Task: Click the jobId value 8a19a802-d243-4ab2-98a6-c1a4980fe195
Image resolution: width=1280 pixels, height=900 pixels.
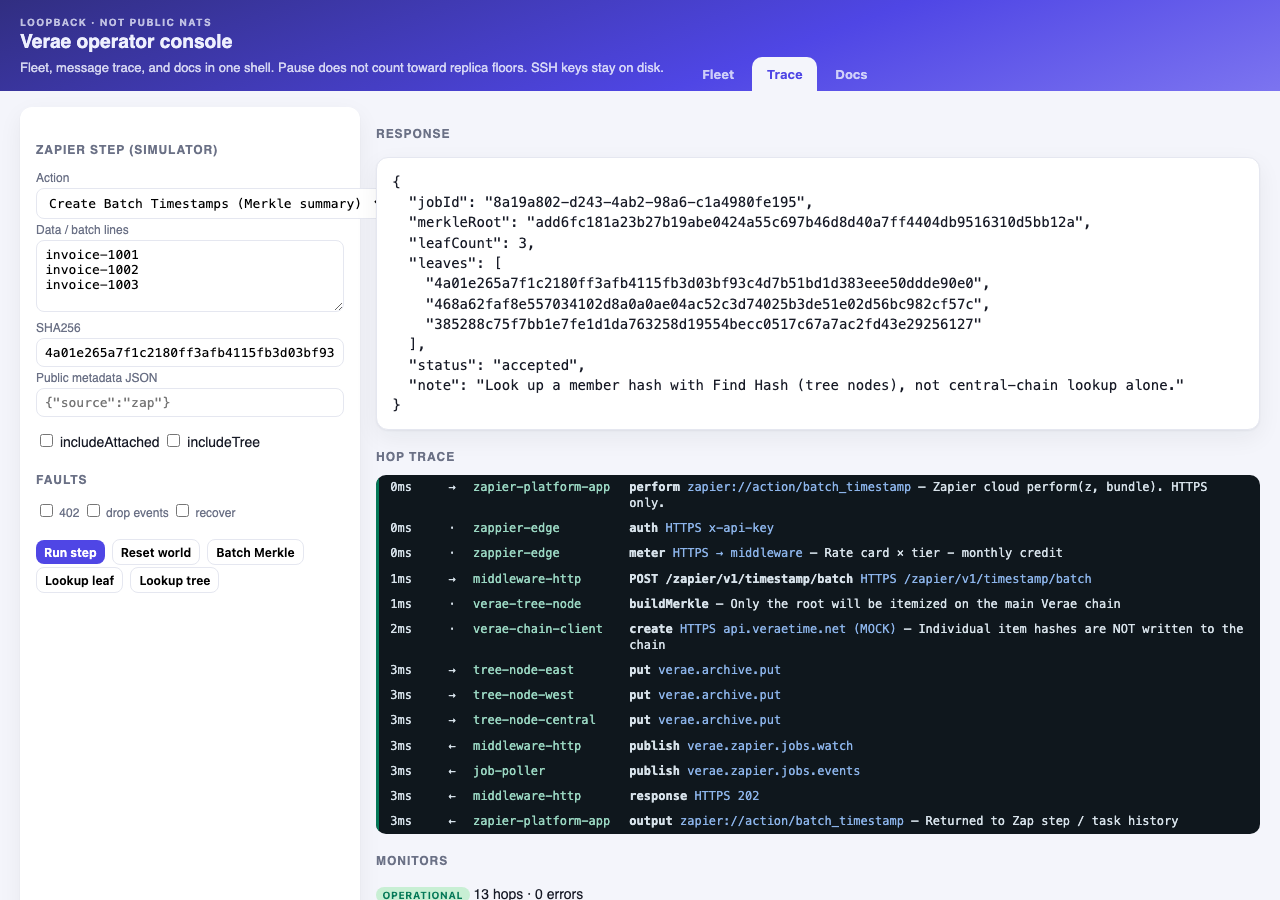Action: [645, 201]
